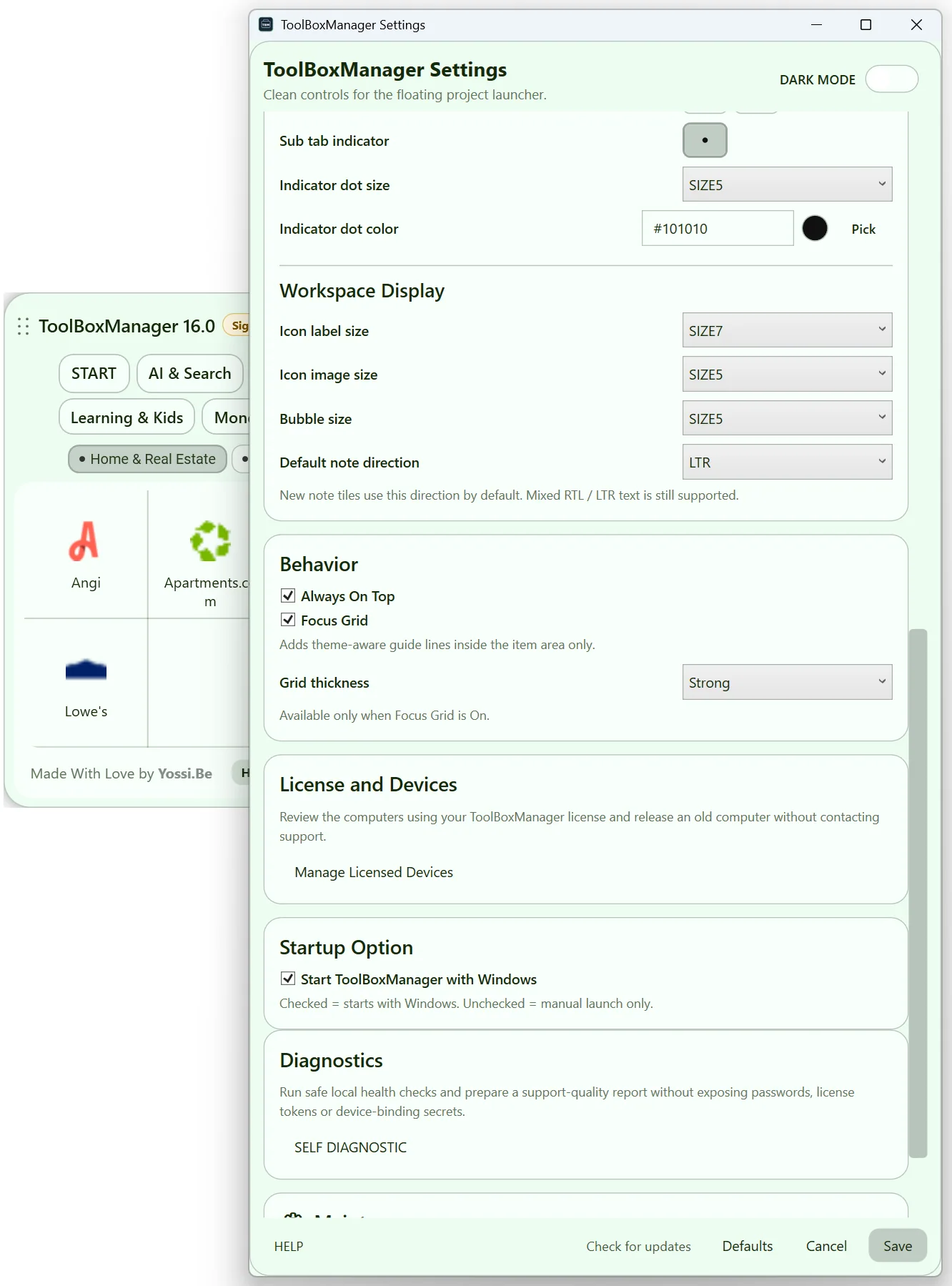
Task: Cancel the settings changes
Action: tap(826, 1246)
